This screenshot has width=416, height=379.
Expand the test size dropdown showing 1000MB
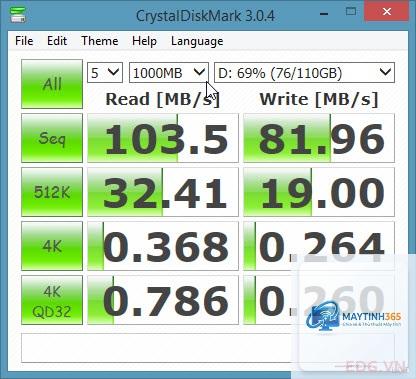tap(169, 72)
